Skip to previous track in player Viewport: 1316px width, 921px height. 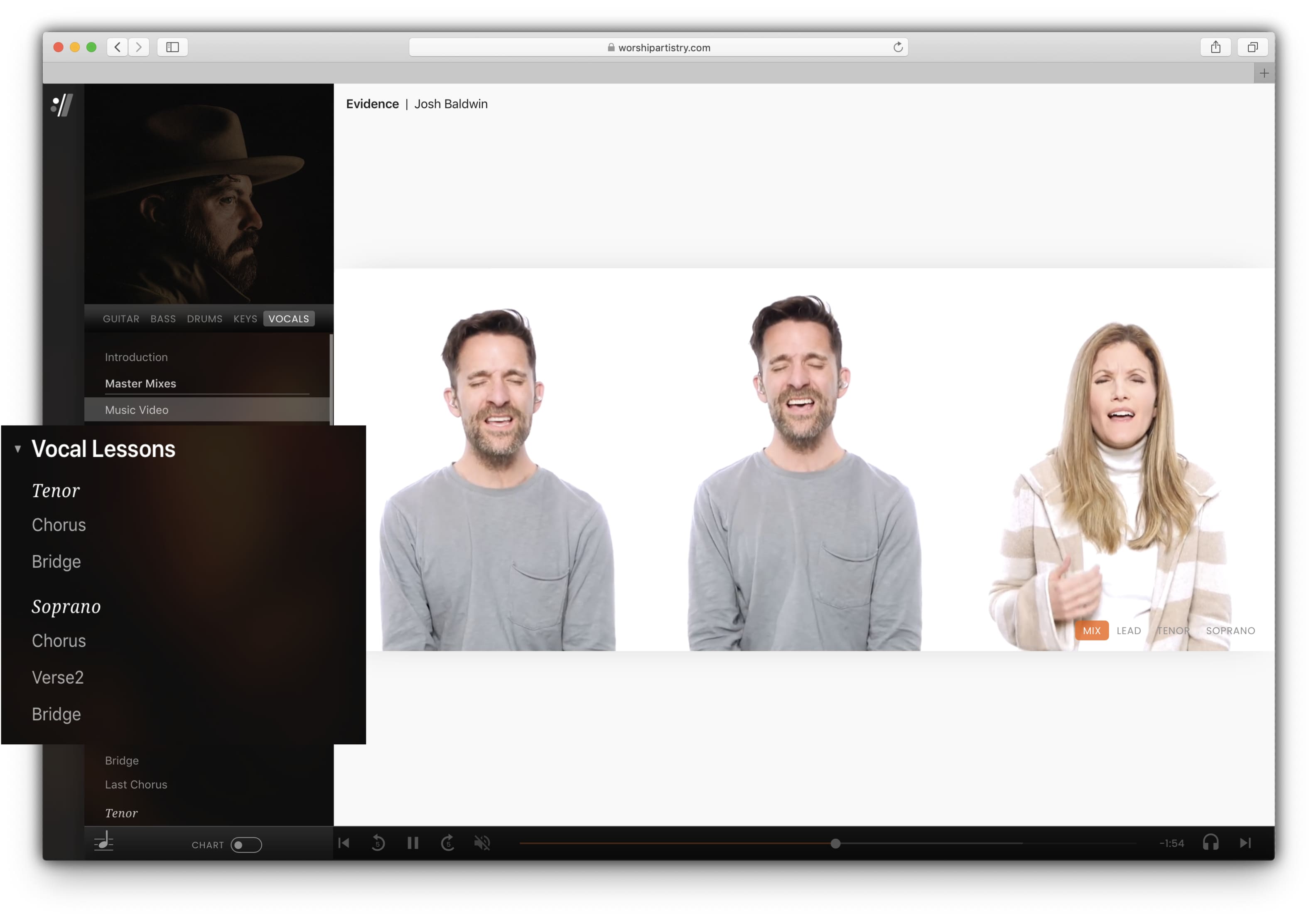coord(344,843)
